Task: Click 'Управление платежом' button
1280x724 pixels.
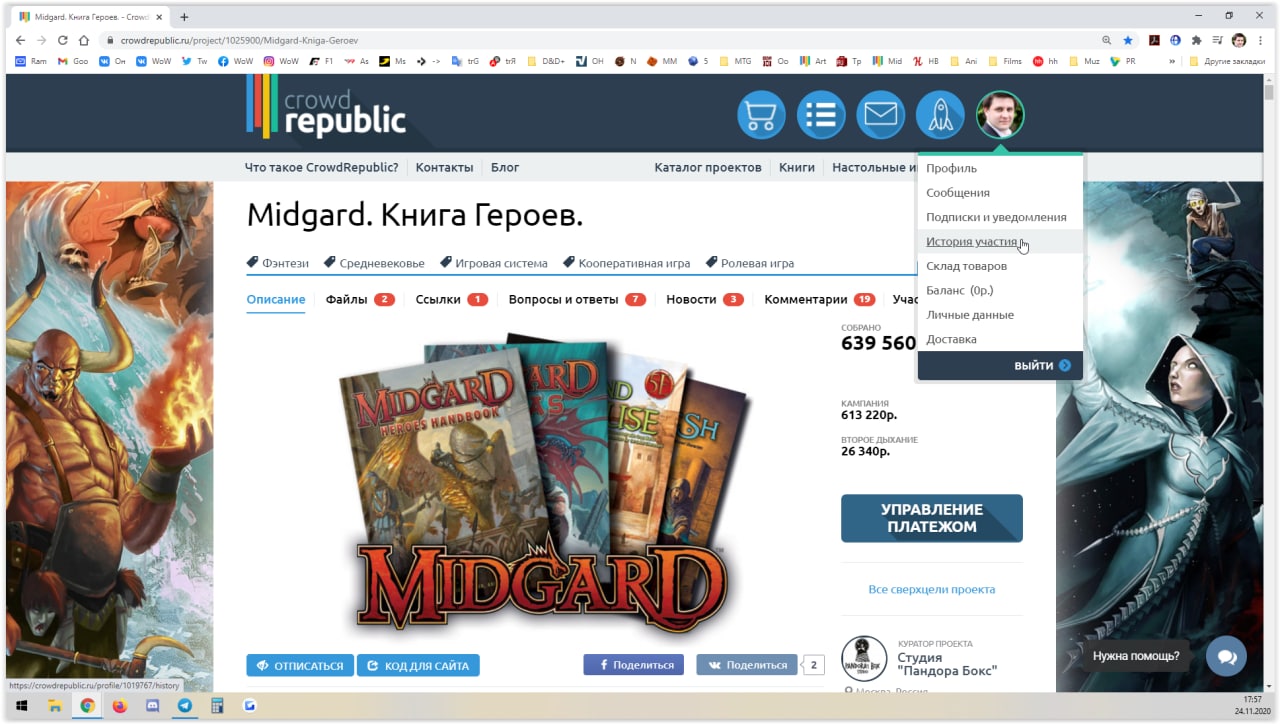Action: click(932, 518)
